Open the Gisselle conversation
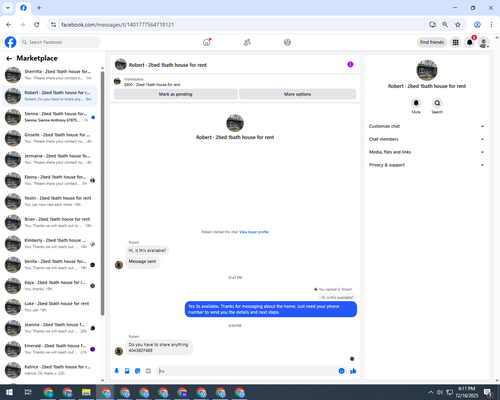The width and height of the screenshot is (500, 400). (50, 138)
